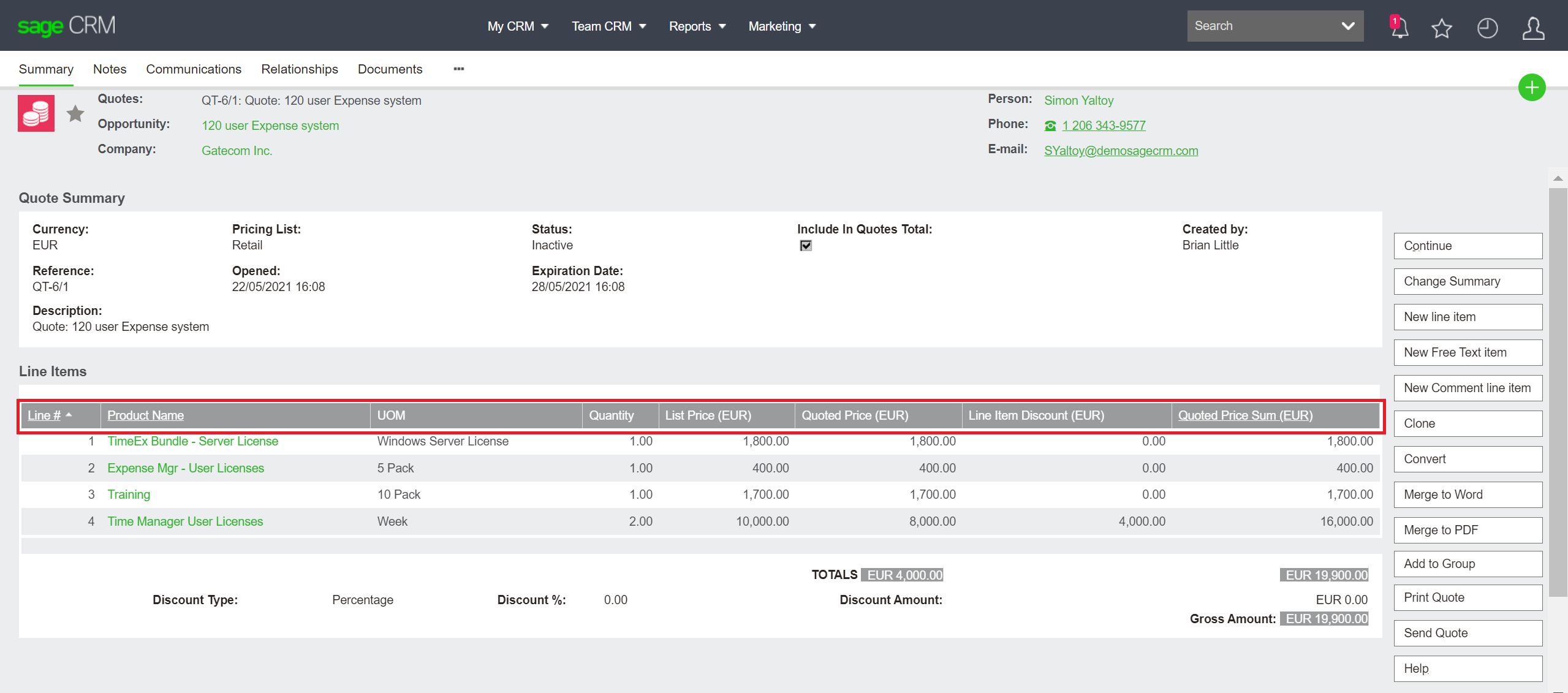Click the green plus New button
Screen dimensions: 1568x693
[x=1532, y=88]
